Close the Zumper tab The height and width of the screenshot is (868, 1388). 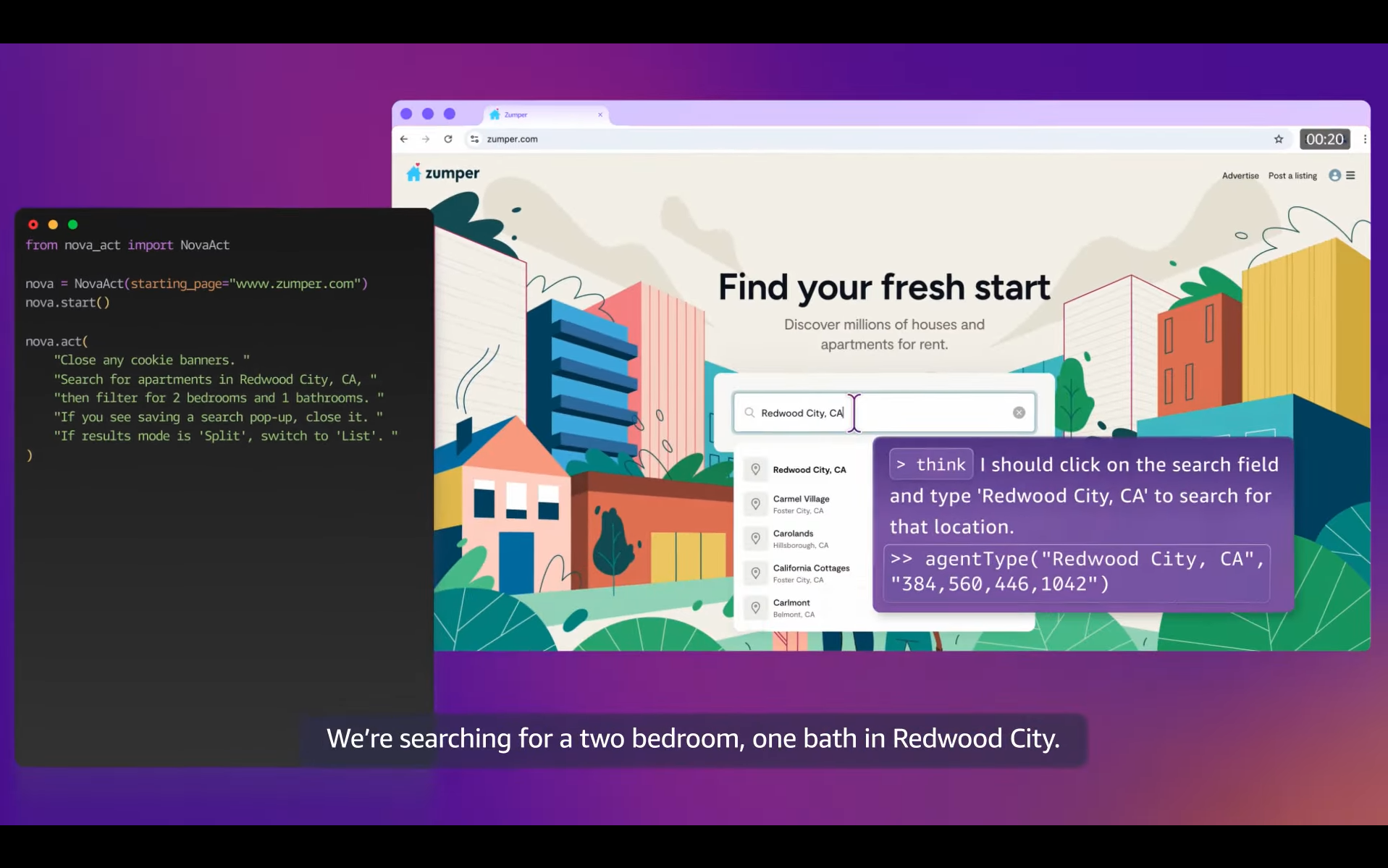600,114
